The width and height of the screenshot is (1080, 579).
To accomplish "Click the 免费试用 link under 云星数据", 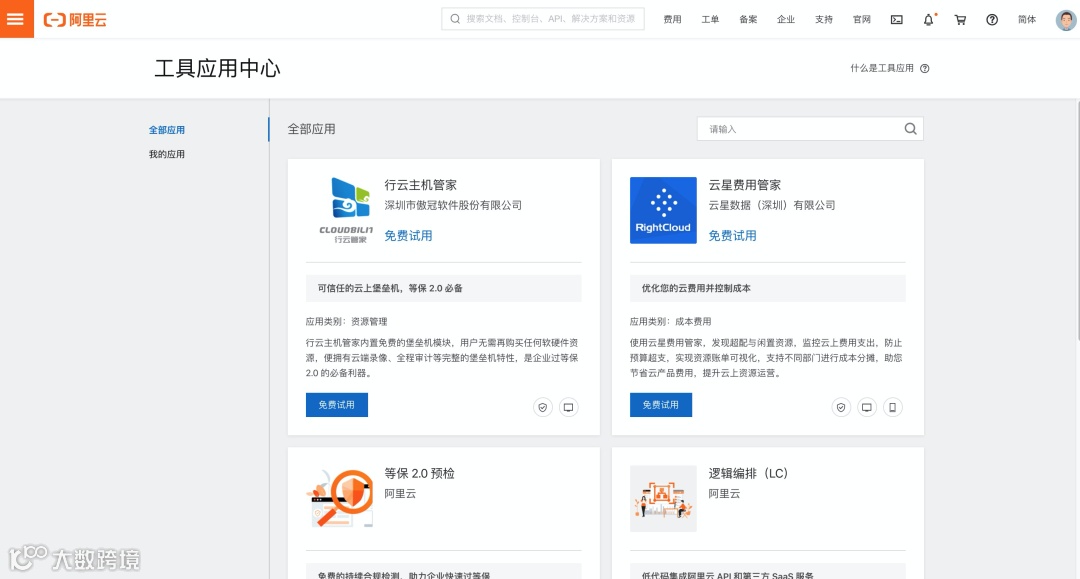I will [732, 235].
